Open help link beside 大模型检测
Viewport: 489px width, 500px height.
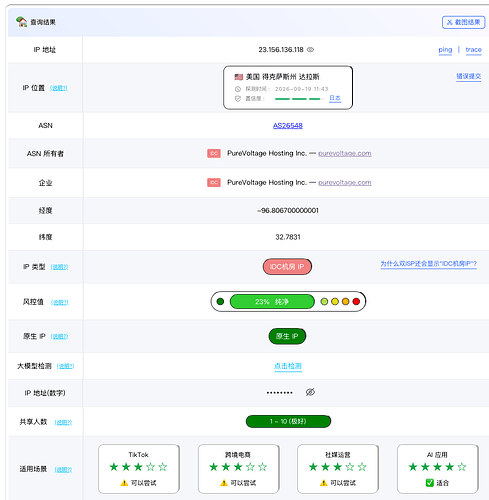coord(65,366)
